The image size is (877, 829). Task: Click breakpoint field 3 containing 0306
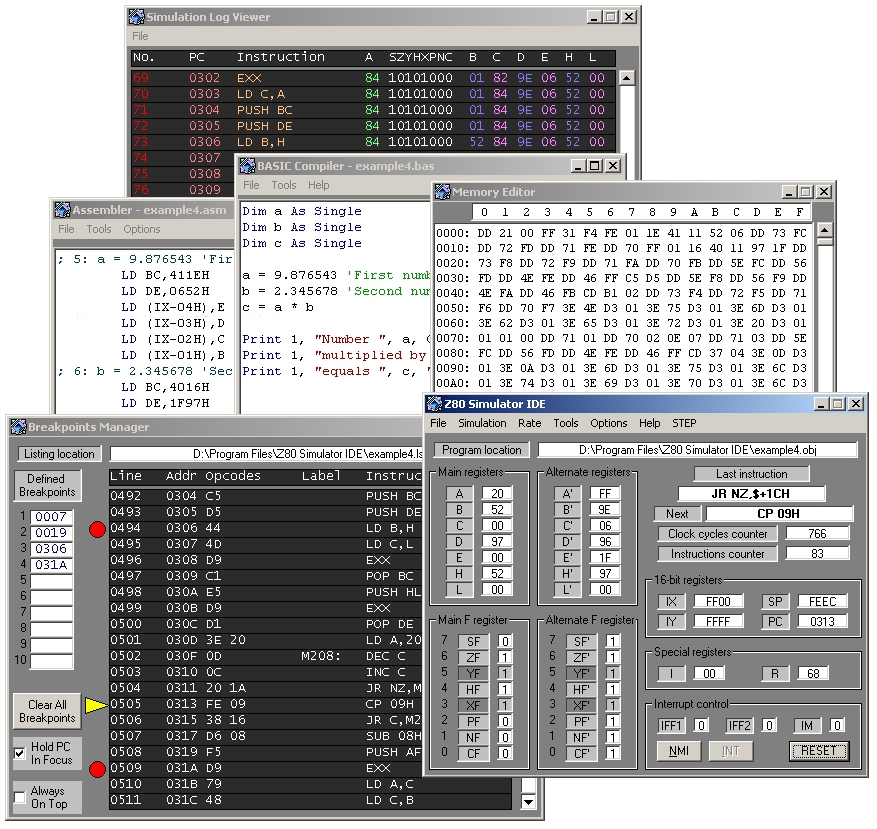click(51, 549)
